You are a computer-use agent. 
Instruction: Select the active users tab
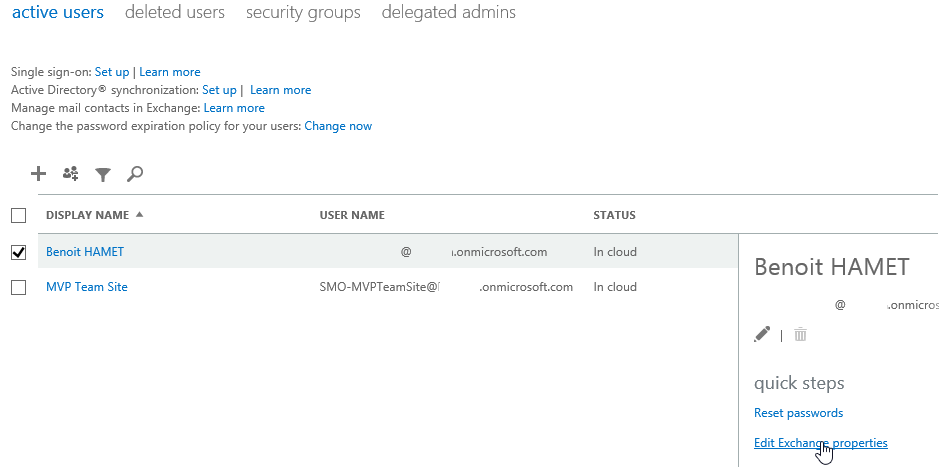(x=57, y=13)
